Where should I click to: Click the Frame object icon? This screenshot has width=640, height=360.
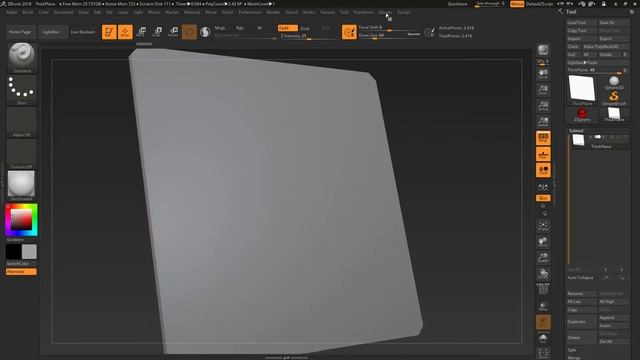click(x=543, y=226)
